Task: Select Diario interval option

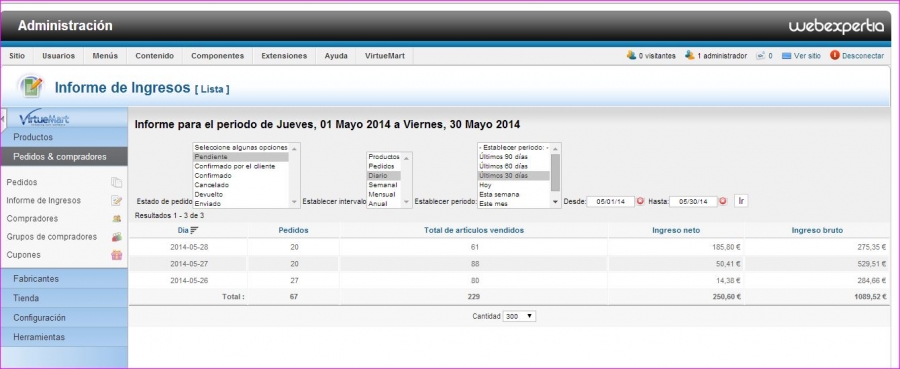Action: pyautogui.click(x=384, y=176)
